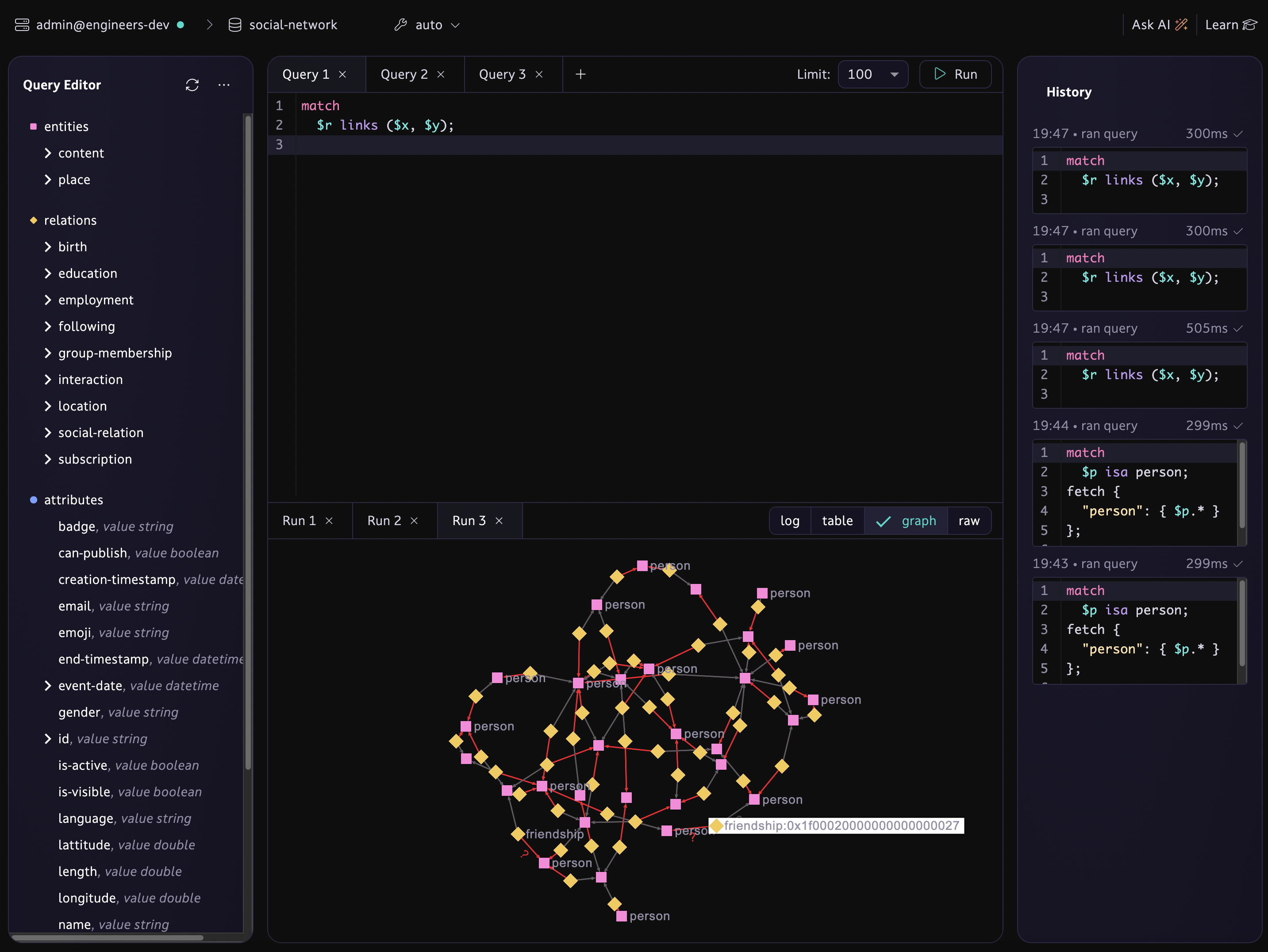This screenshot has height=952, width=1268.
Task: Open the Query Editor three-dots menu
Action: (224, 85)
